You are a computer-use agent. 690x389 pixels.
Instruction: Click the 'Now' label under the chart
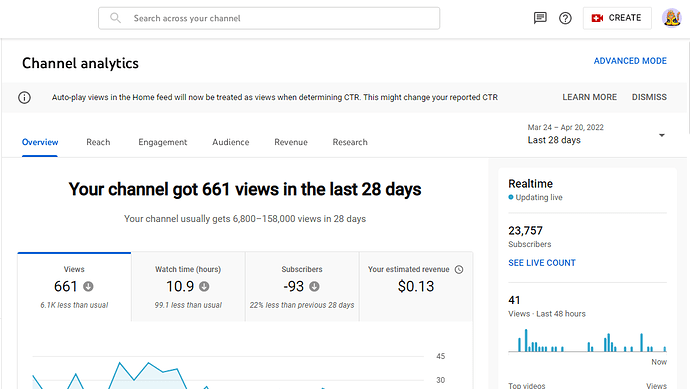pos(659,362)
